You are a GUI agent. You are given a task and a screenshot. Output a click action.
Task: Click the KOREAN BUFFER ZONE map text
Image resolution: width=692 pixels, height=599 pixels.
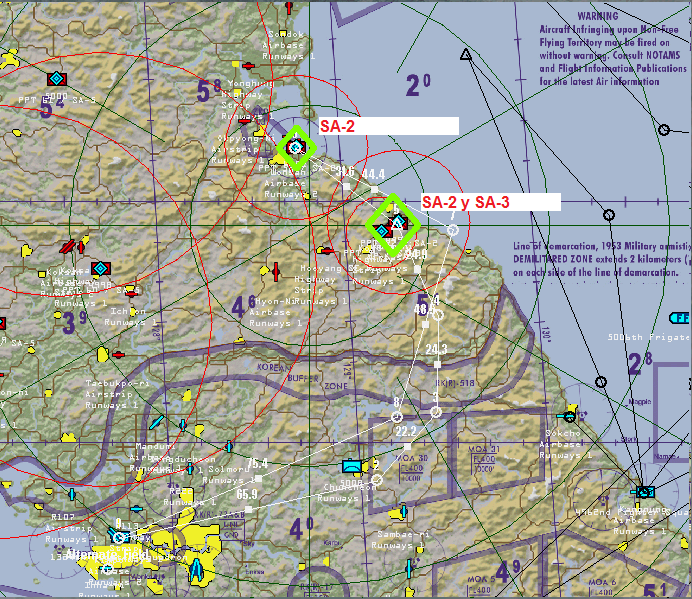(304, 377)
